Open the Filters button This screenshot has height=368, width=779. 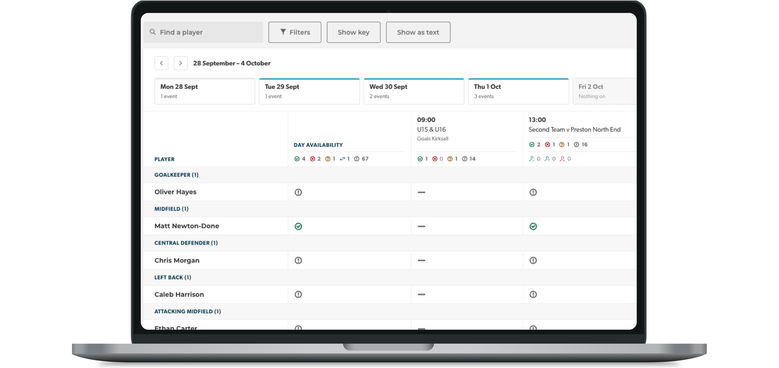[x=295, y=32]
